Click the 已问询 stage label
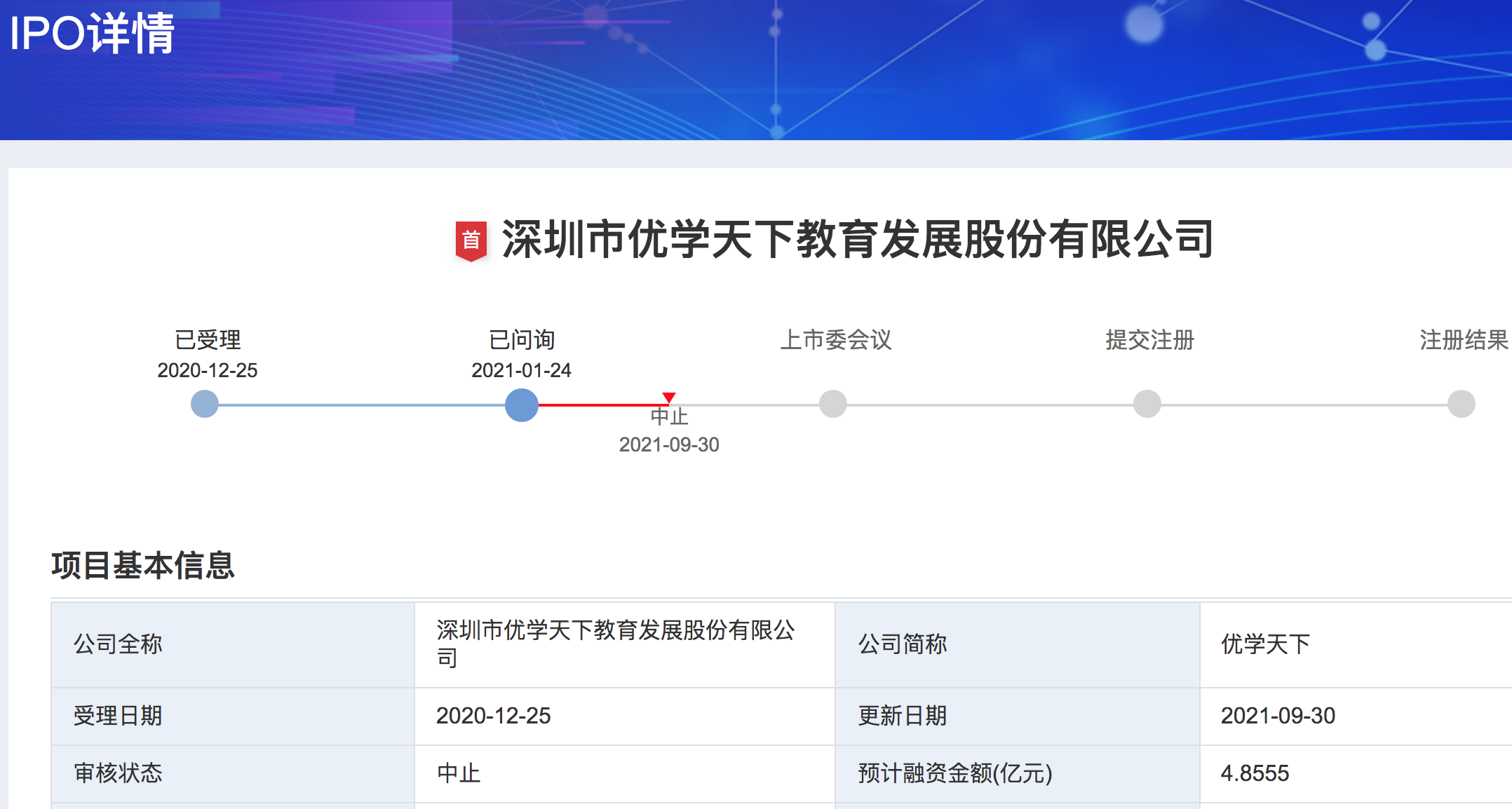This screenshot has width=1512, height=809. 522,340
